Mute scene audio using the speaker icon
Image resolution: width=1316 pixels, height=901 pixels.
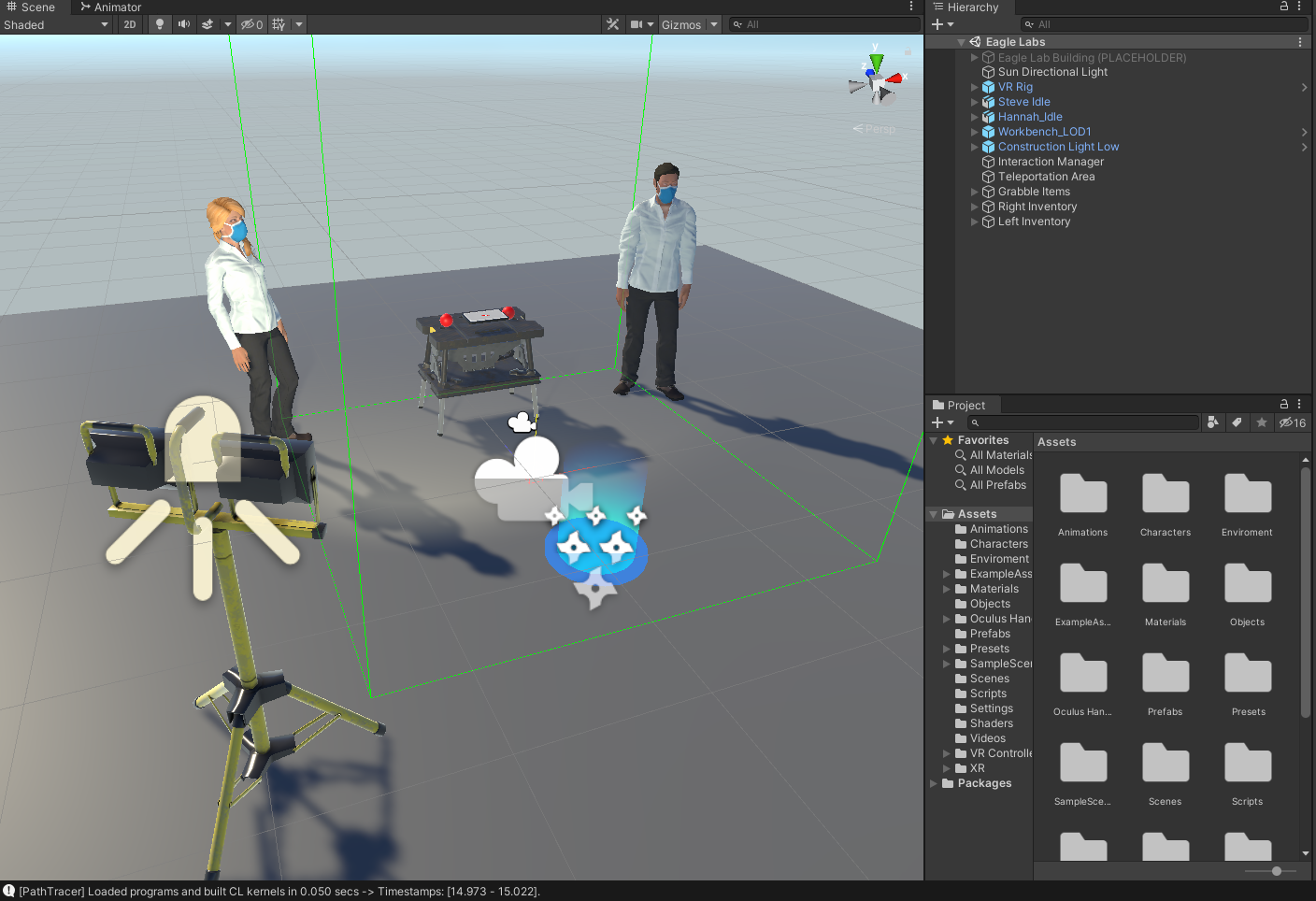[x=182, y=24]
